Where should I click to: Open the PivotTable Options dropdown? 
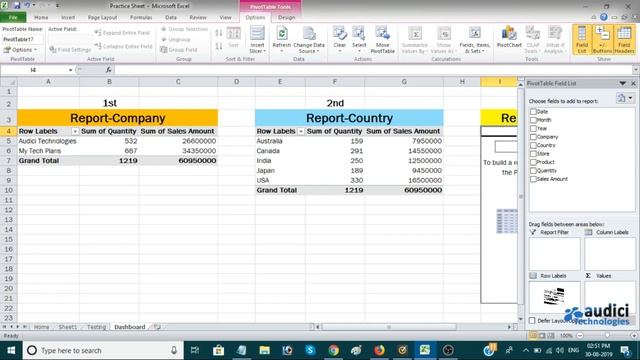pos(20,50)
